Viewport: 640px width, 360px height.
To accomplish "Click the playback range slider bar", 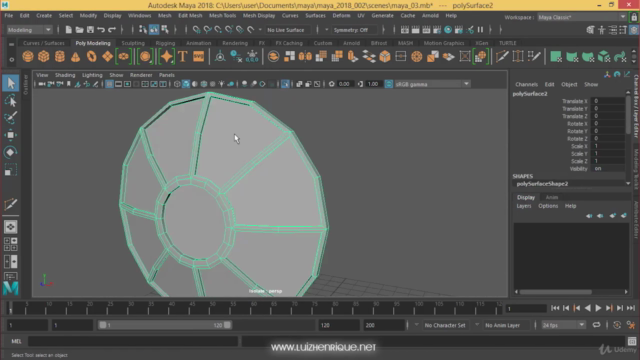I will click(165, 325).
